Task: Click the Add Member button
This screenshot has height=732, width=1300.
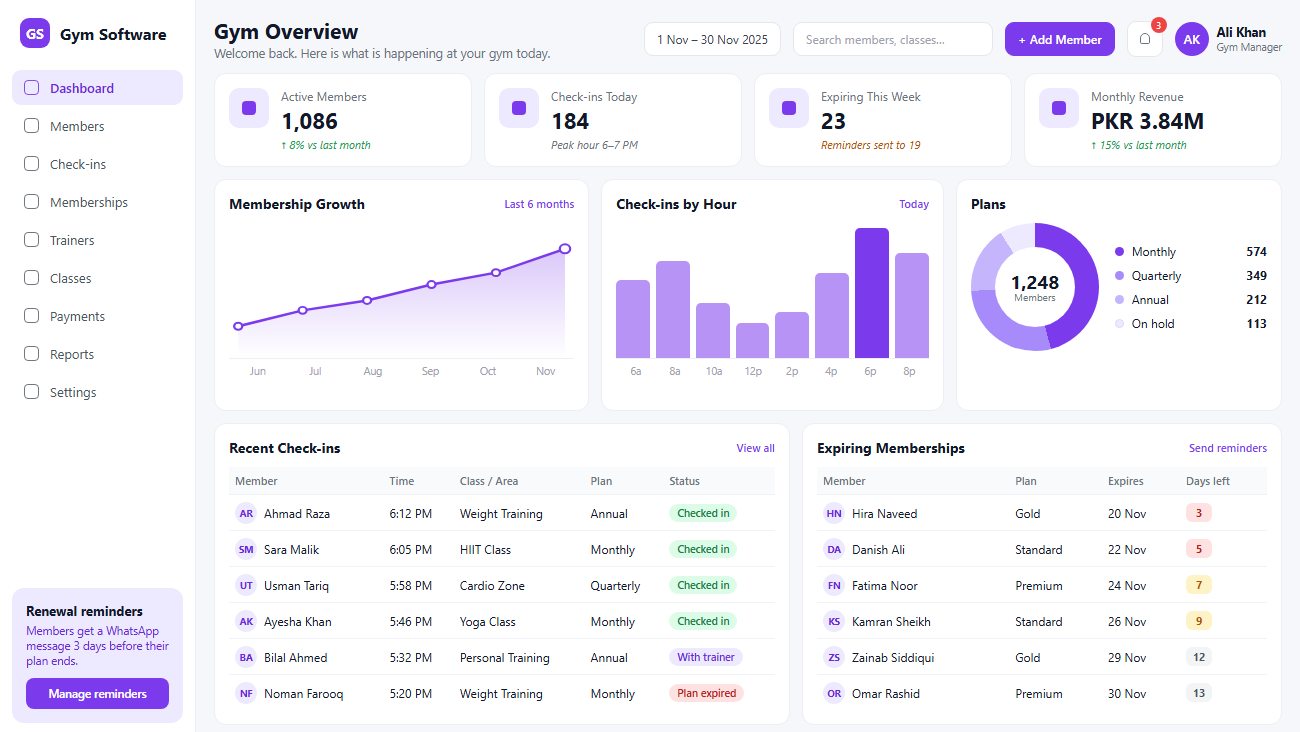Action: coord(1060,39)
